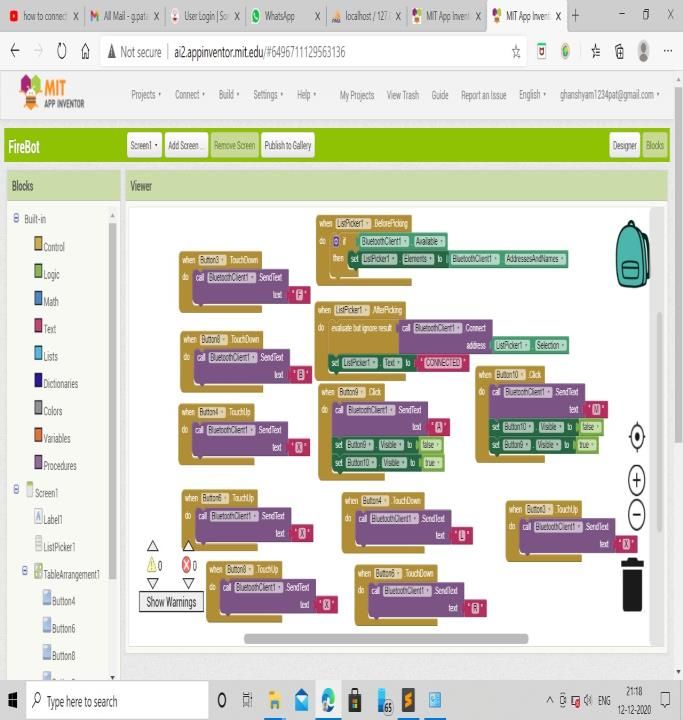The image size is (683, 720).
Task: Open the Guide link
Action: pos(440,95)
